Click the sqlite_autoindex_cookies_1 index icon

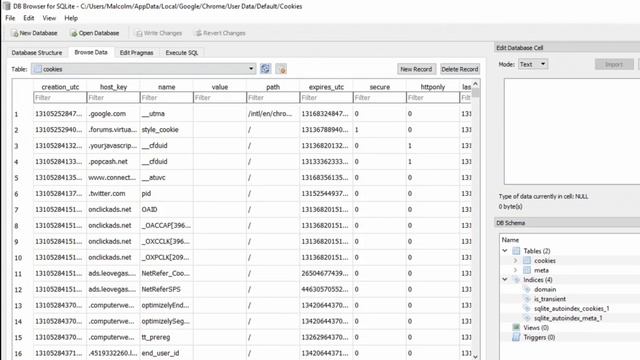tap(527, 308)
